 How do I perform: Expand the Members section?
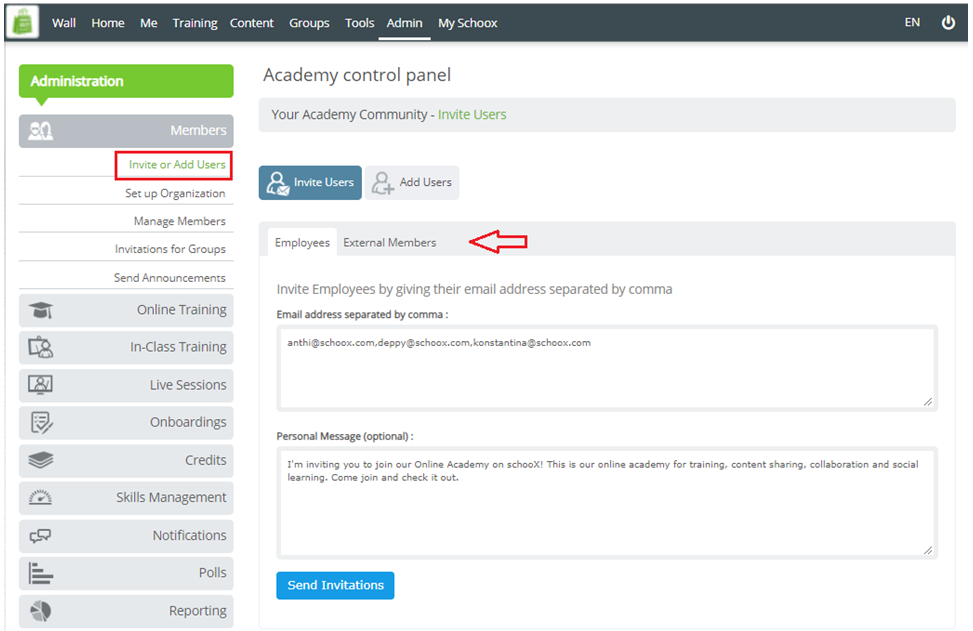click(x=126, y=130)
